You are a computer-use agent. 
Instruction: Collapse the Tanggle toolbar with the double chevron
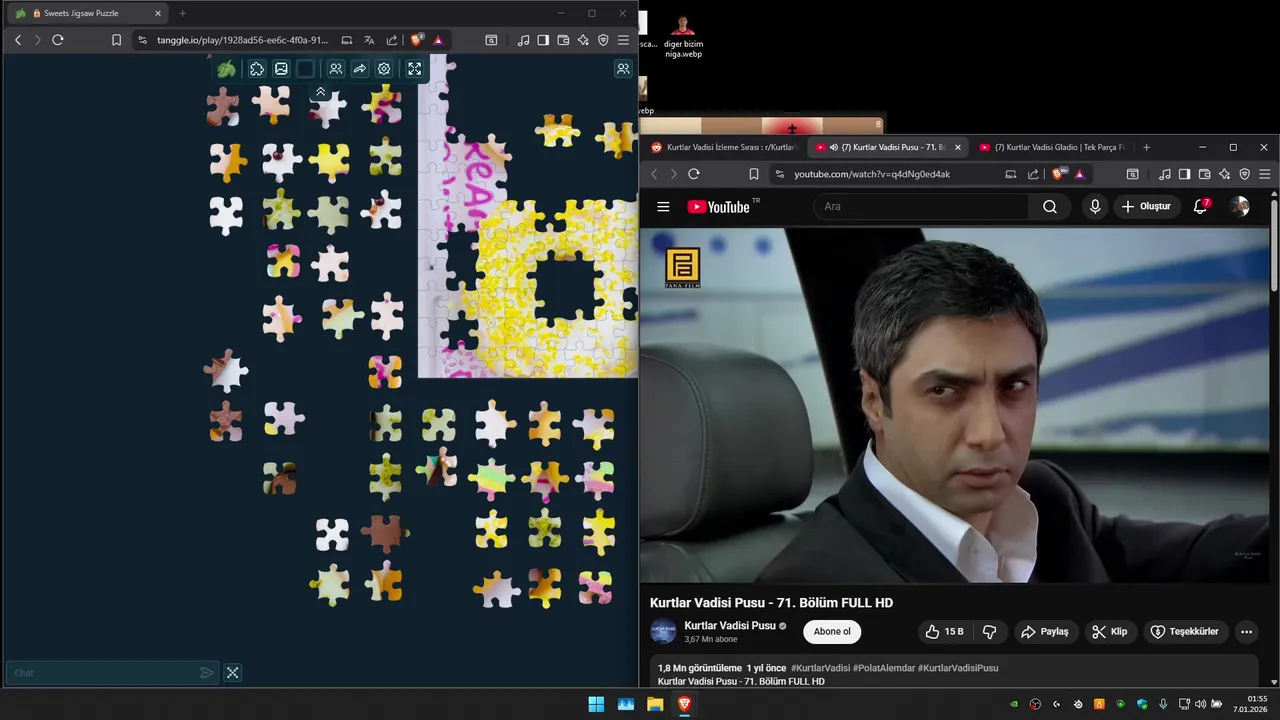click(x=321, y=92)
